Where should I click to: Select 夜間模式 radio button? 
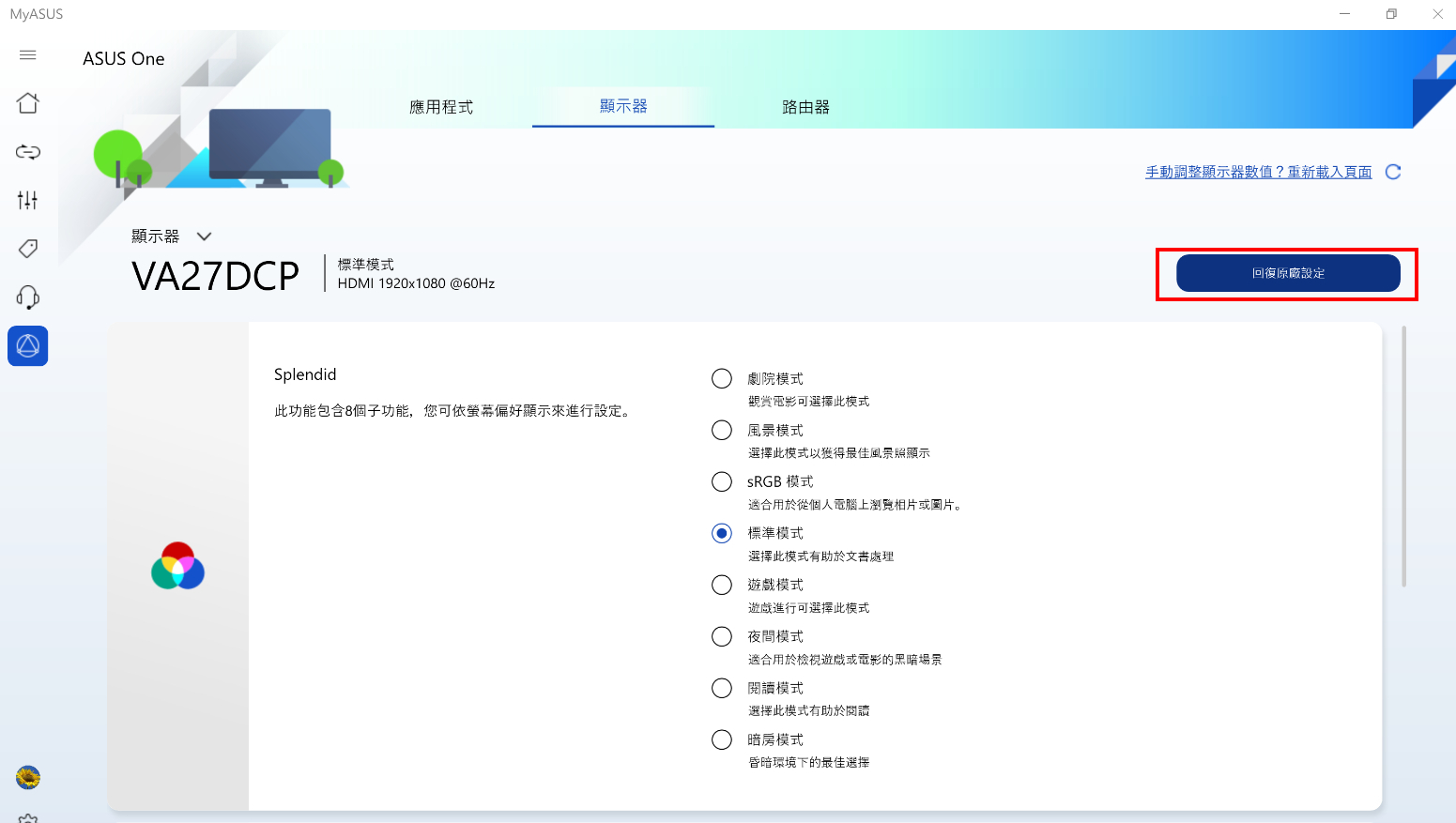tap(722, 637)
